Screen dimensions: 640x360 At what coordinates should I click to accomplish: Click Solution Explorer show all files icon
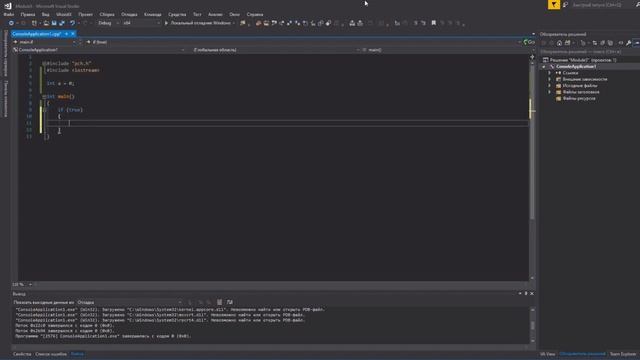[x=610, y=43]
